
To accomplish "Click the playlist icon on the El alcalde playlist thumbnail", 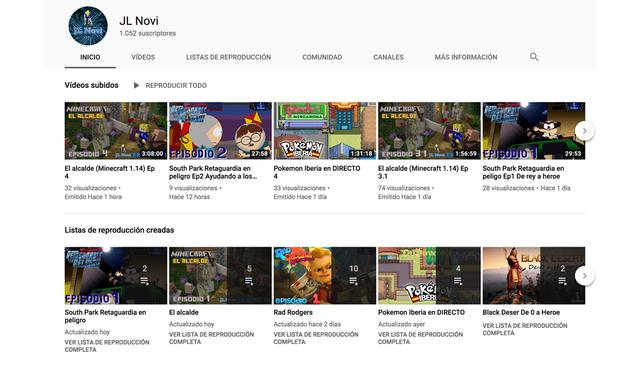I will [x=249, y=281].
